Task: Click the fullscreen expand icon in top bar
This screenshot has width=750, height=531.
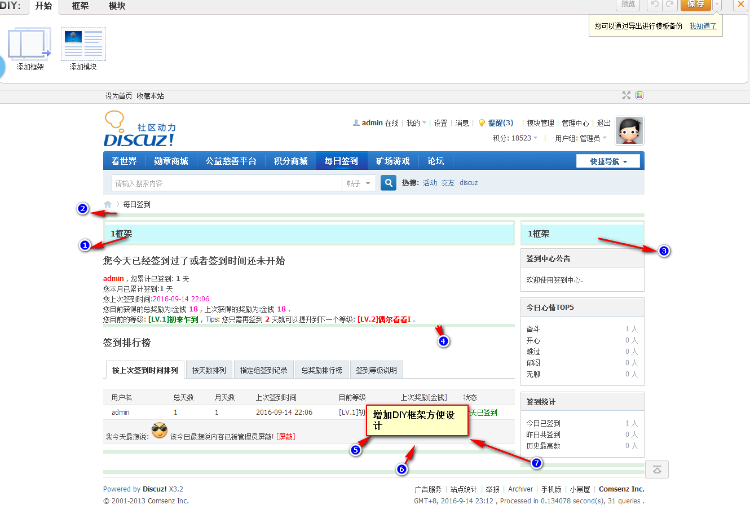Action: (626, 95)
